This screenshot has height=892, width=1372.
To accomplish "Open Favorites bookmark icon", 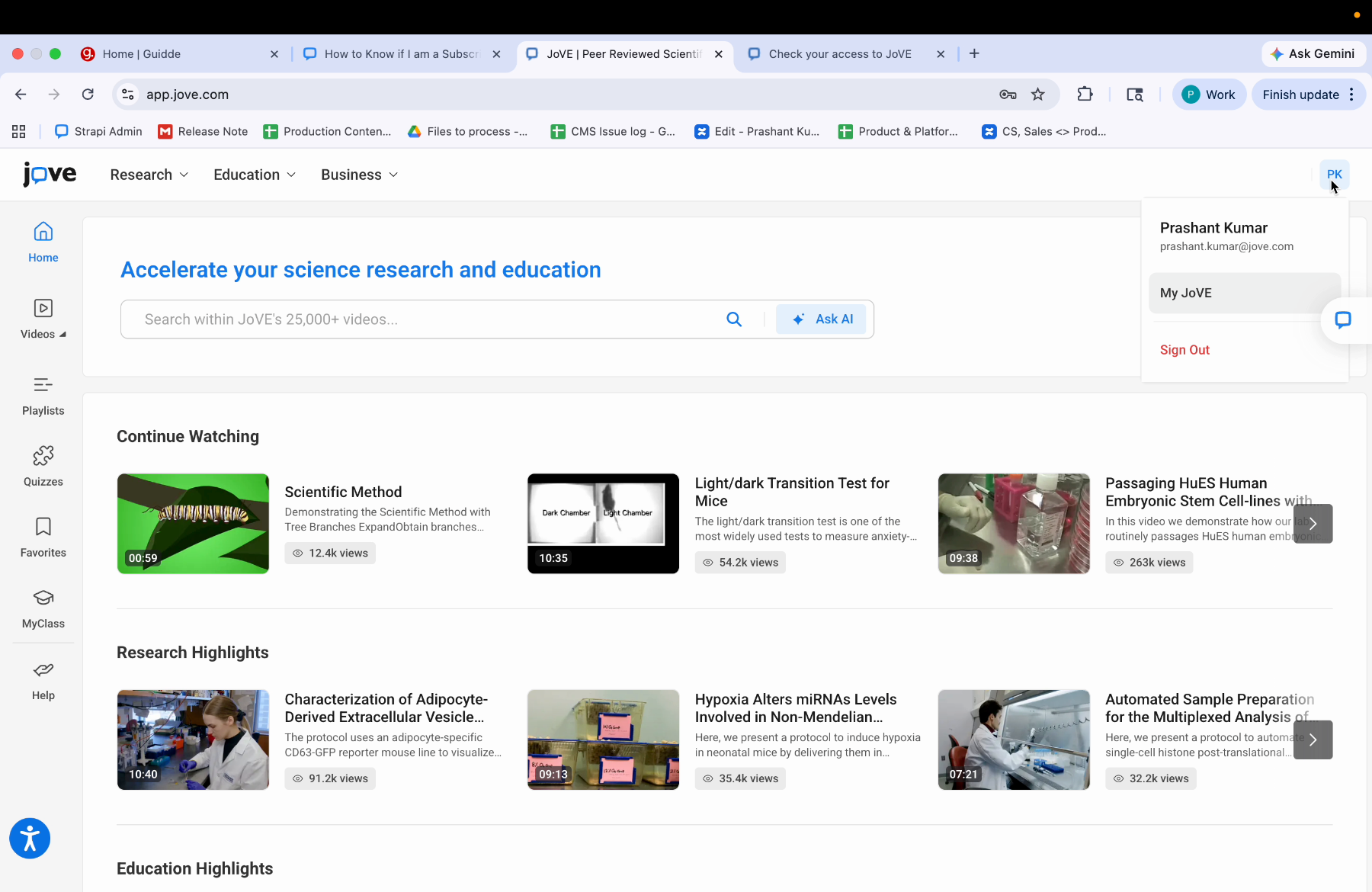I will 43,527.
